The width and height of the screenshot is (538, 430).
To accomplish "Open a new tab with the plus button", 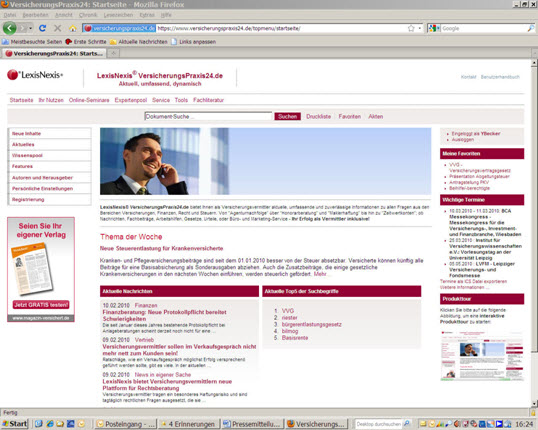I will [x=113, y=53].
